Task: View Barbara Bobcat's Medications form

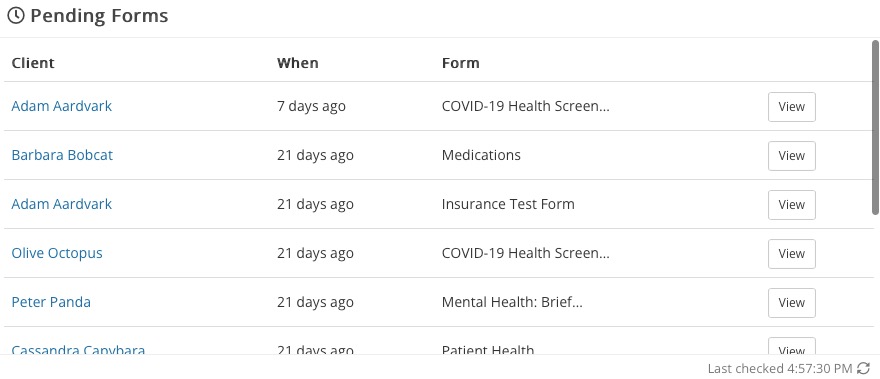Action: pyautogui.click(x=791, y=156)
